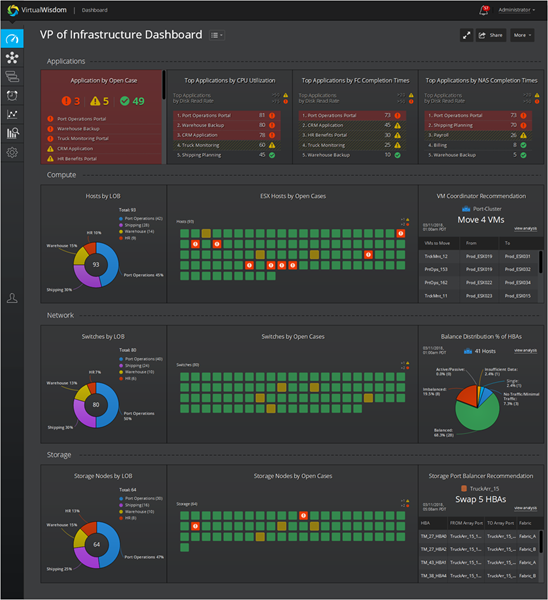Screen dimensions: 548x600
Task: Click critical icon on Port Operations FC row
Action: click(398, 115)
